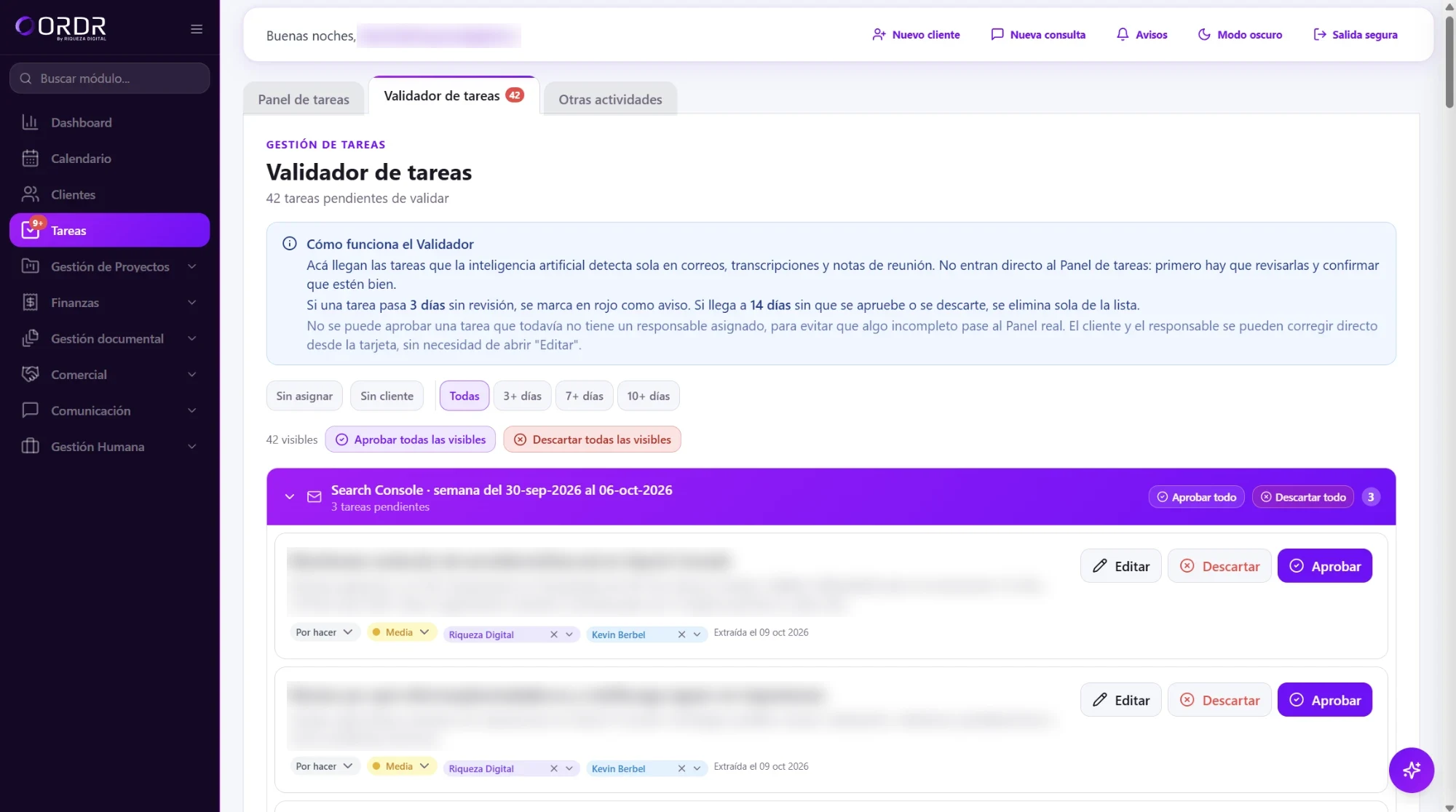Image resolution: width=1456 pixels, height=812 pixels.
Task: Filter tasks by Sin asignar
Action: 304,396
